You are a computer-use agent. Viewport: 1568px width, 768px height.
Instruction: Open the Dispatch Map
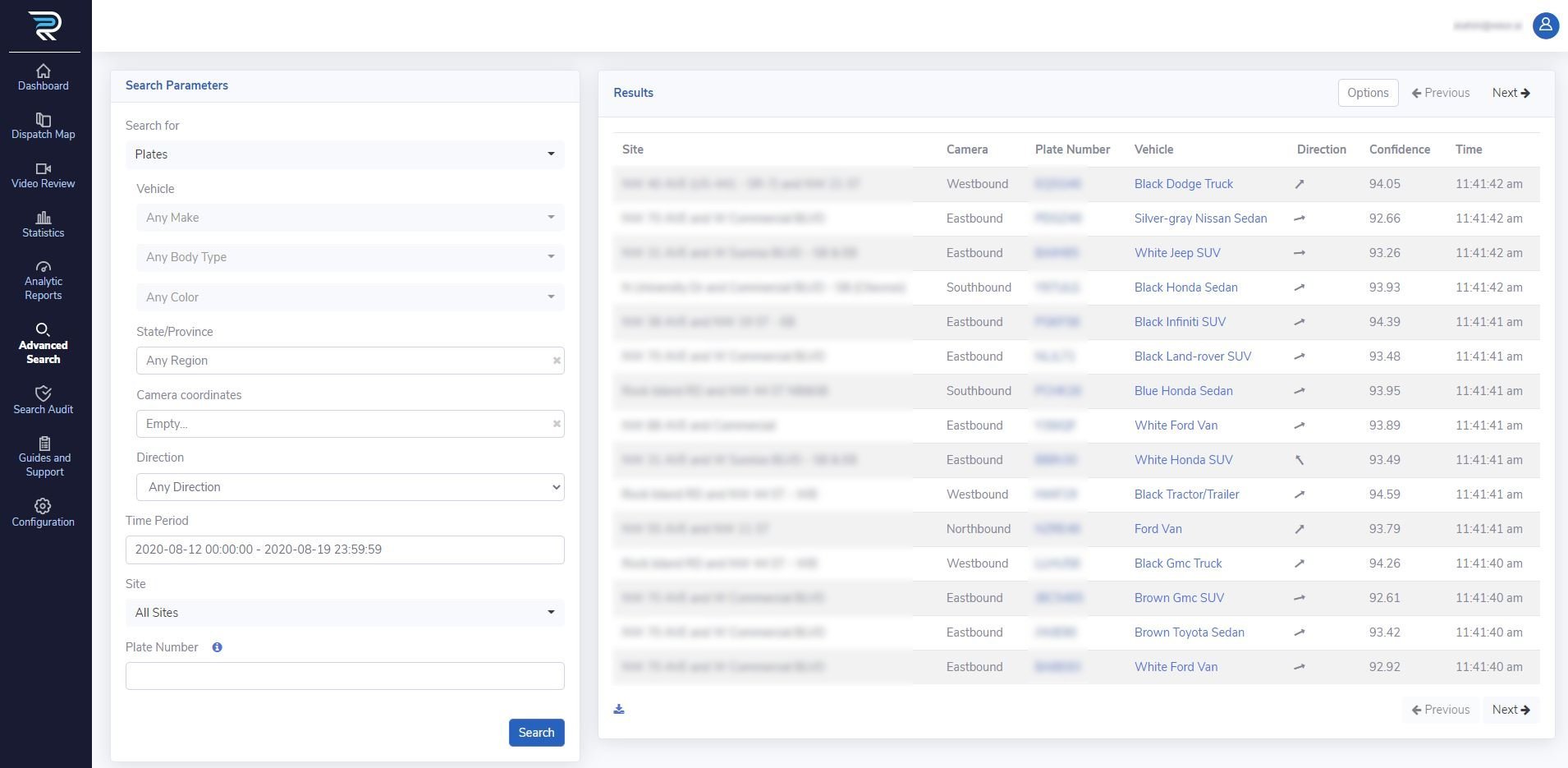44,126
